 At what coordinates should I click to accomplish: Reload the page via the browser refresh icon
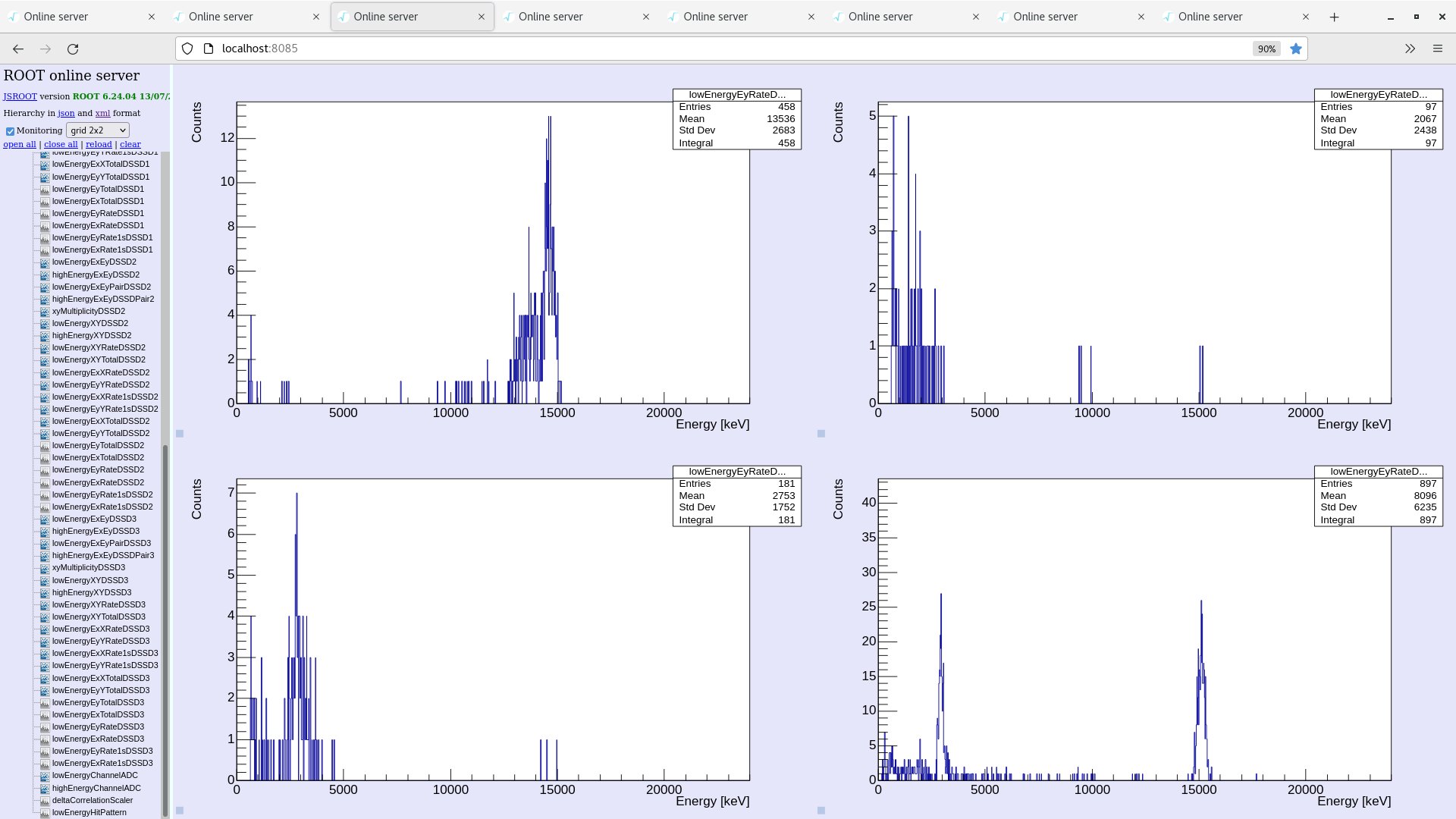73,49
